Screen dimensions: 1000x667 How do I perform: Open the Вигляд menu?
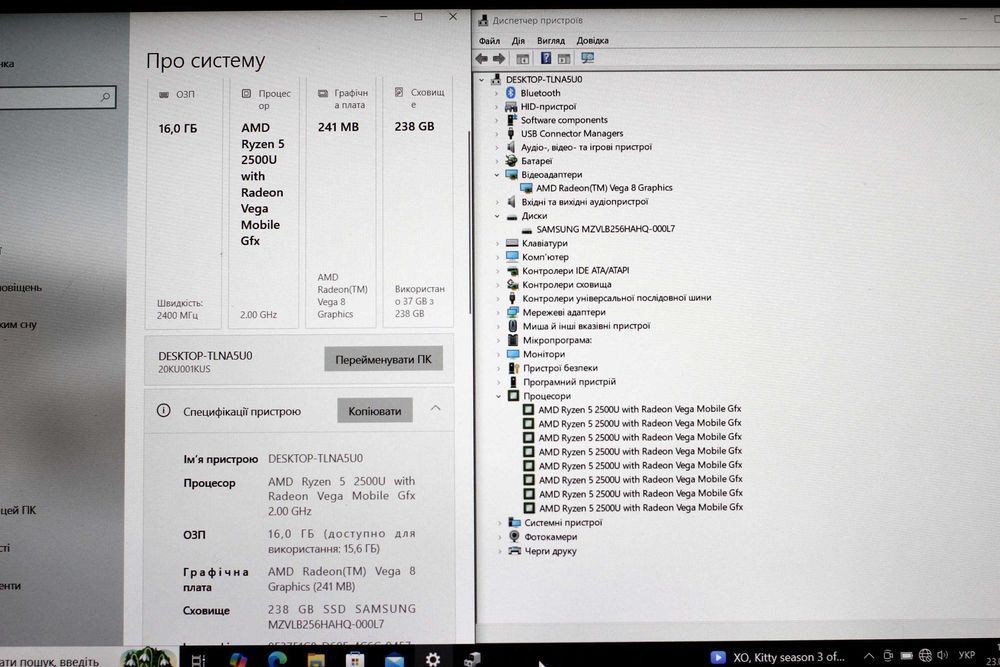coord(550,40)
